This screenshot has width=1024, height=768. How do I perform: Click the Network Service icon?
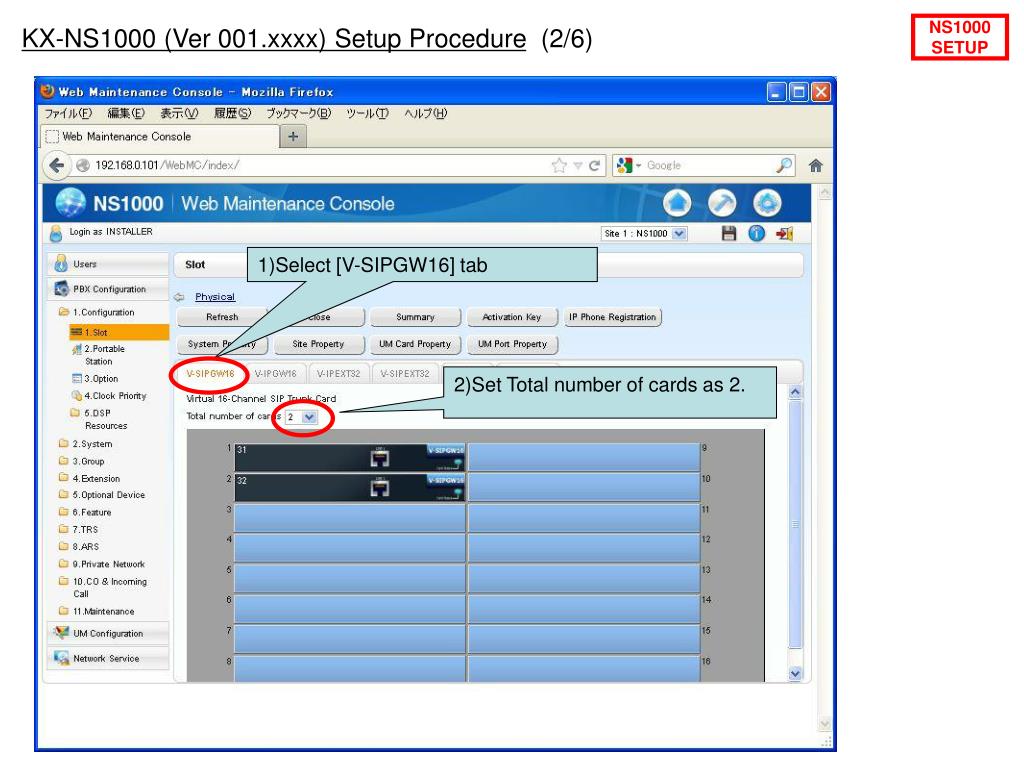(x=61, y=658)
